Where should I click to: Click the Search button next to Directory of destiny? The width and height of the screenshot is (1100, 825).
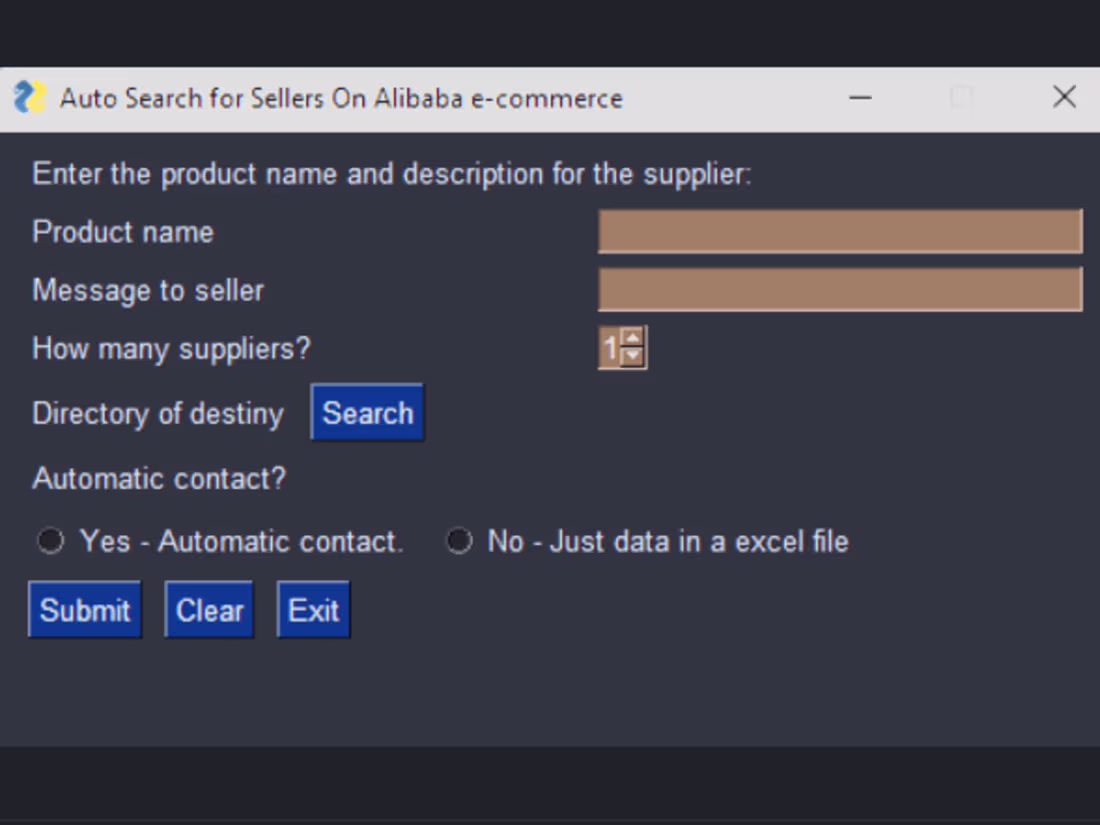pyautogui.click(x=366, y=412)
